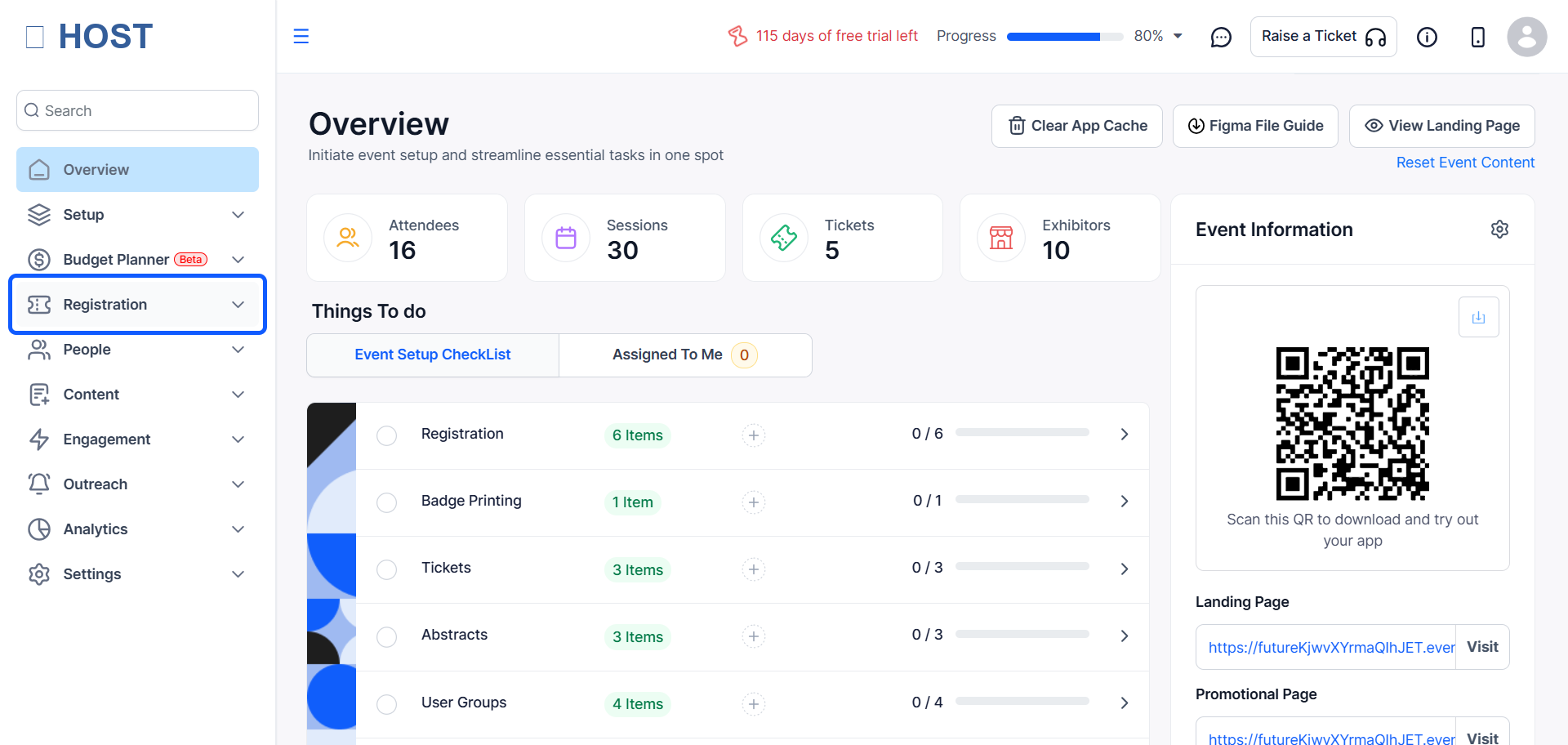
Task: Add item to Badge Printing checklist
Action: pos(753,502)
